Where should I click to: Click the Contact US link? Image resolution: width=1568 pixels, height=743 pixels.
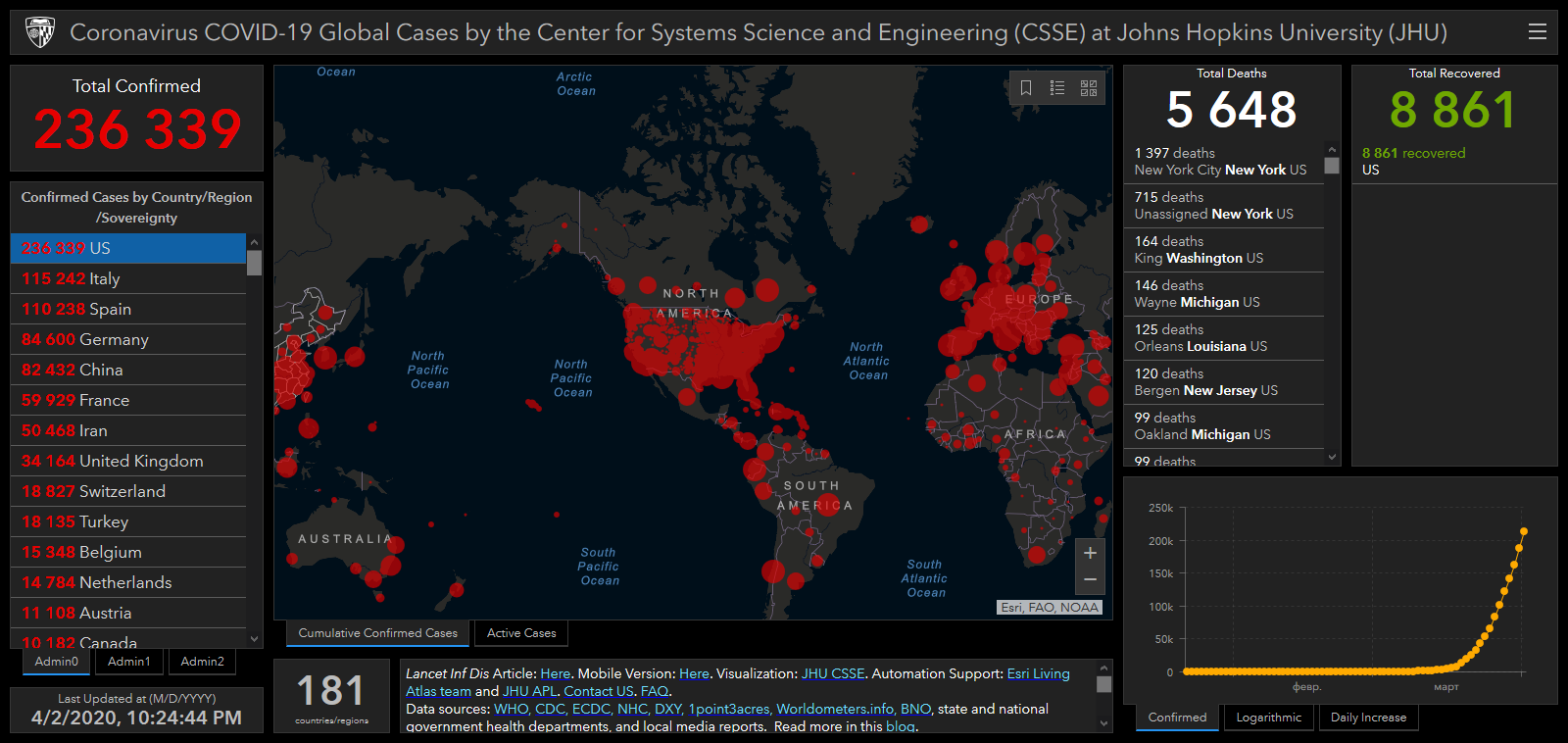tap(599, 691)
